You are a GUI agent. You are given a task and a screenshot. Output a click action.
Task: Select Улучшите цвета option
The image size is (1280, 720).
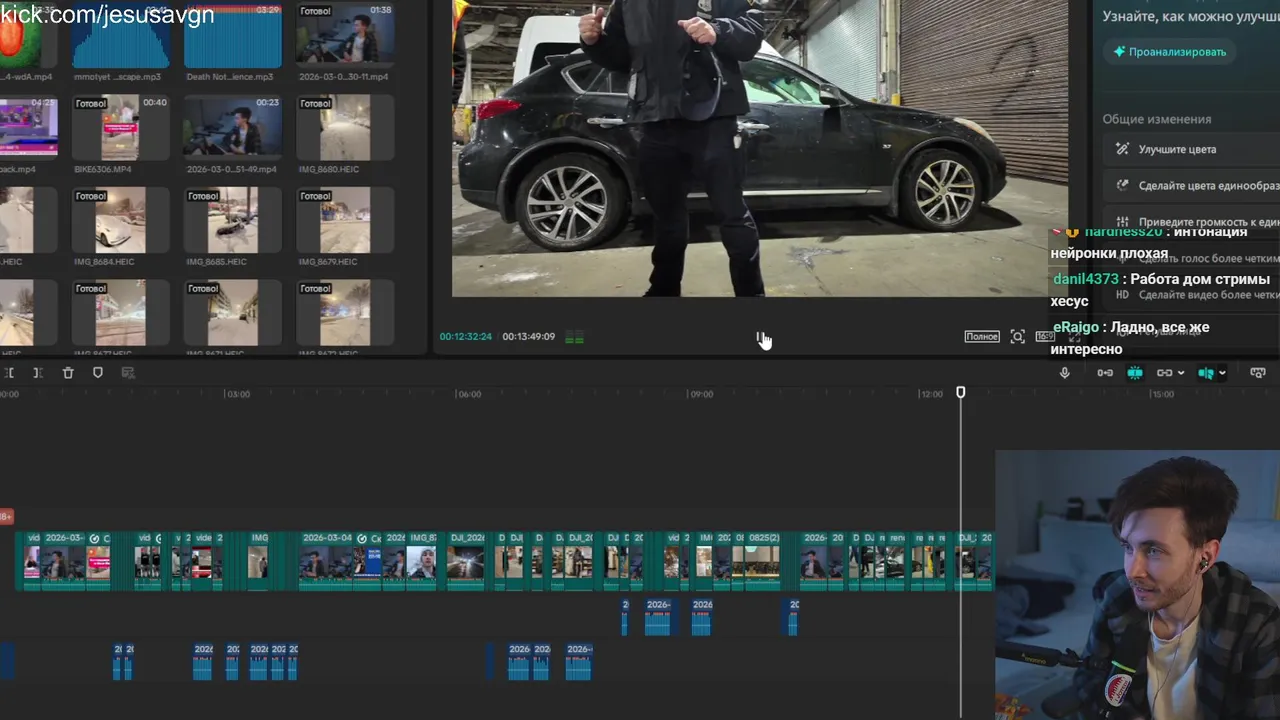coord(1192,149)
